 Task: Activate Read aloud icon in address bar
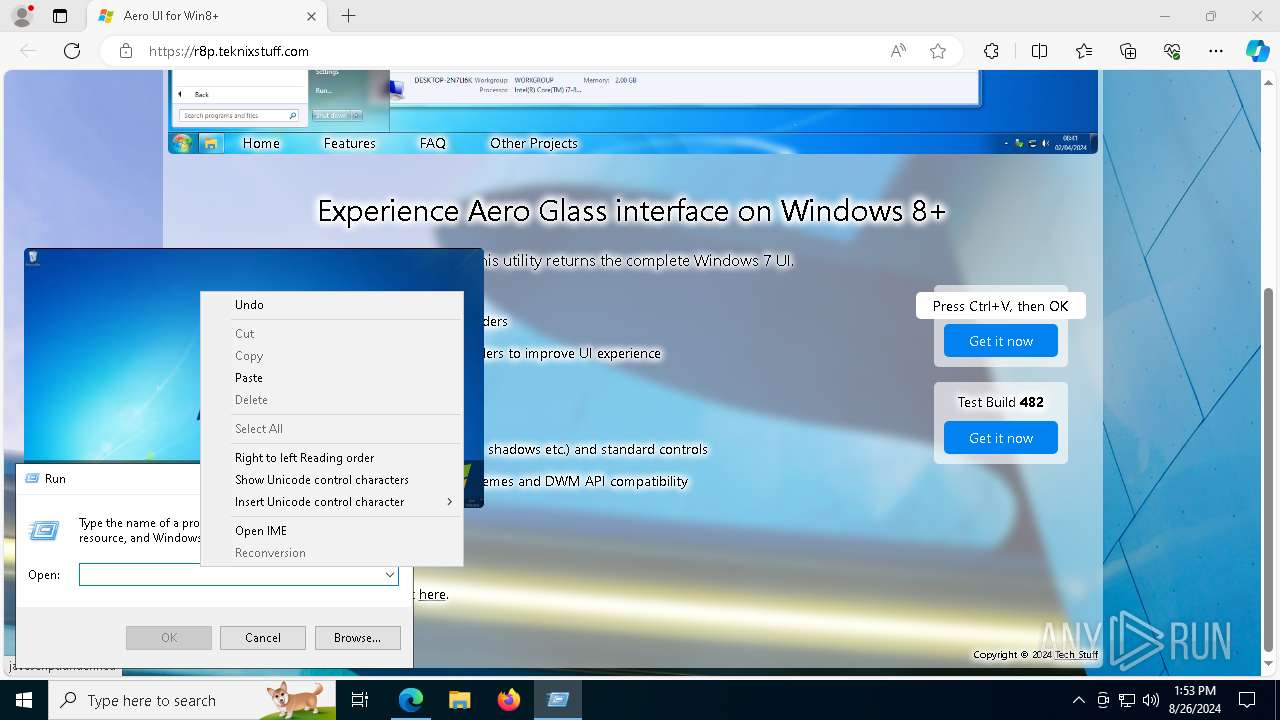click(898, 51)
